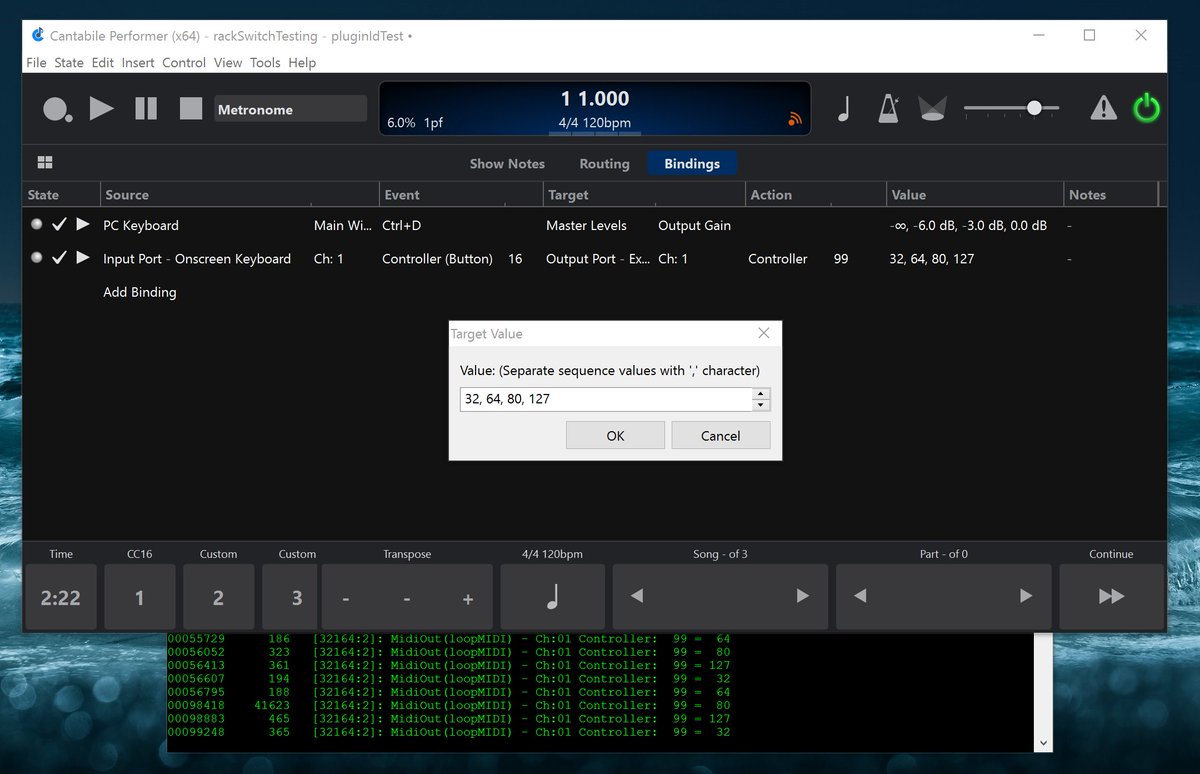Increase value with spinner up arrow

click(x=761, y=393)
